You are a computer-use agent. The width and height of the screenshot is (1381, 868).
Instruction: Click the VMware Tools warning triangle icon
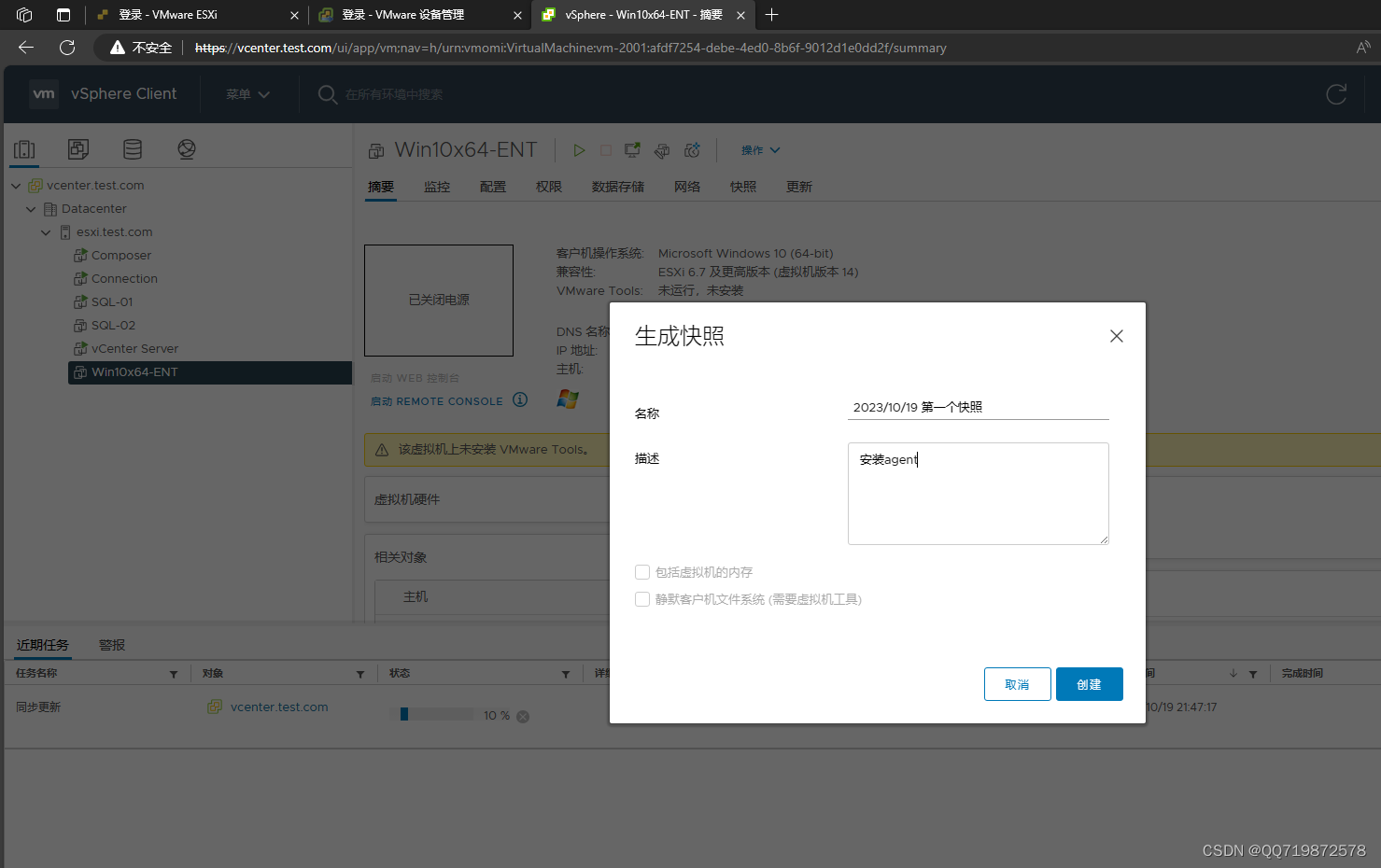pyautogui.click(x=382, y=450)
